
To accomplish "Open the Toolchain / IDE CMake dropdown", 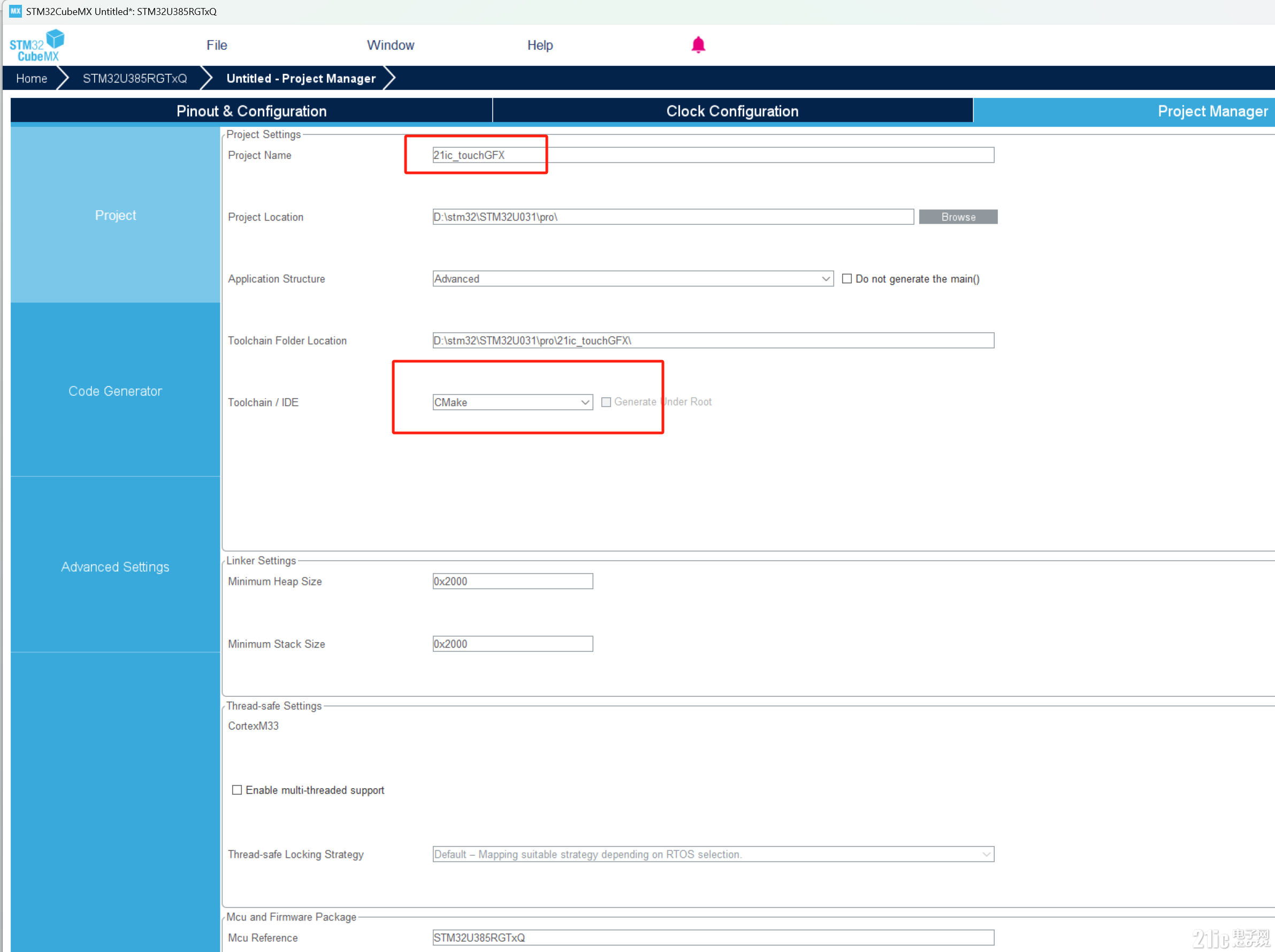I will (x=512, y=402).
